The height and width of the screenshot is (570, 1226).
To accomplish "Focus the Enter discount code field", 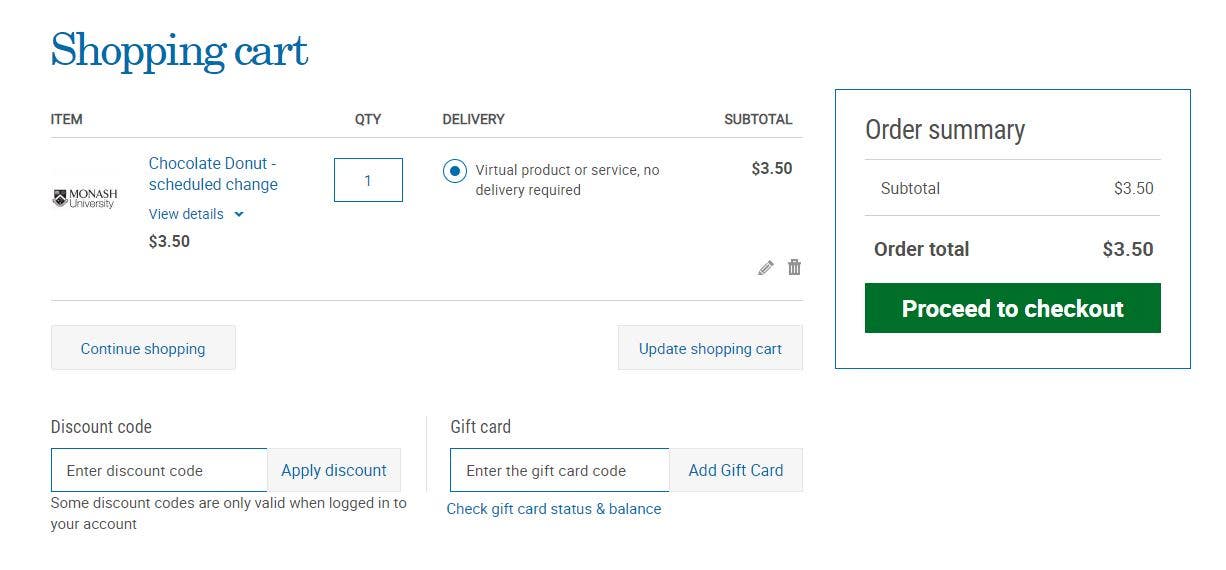I will coord(159,470).
